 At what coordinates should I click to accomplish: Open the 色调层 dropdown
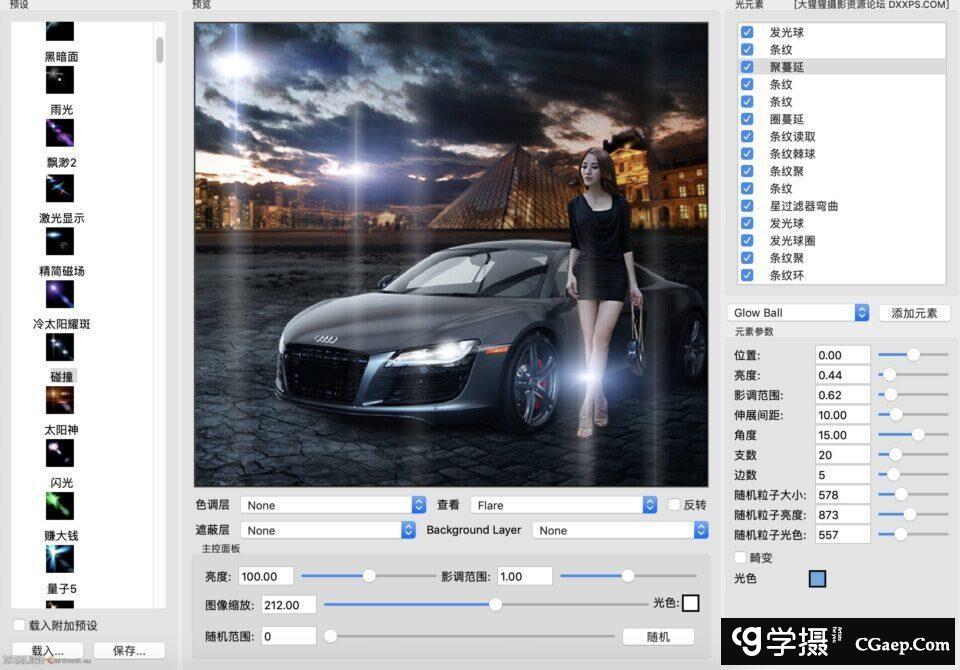(334, 505)
